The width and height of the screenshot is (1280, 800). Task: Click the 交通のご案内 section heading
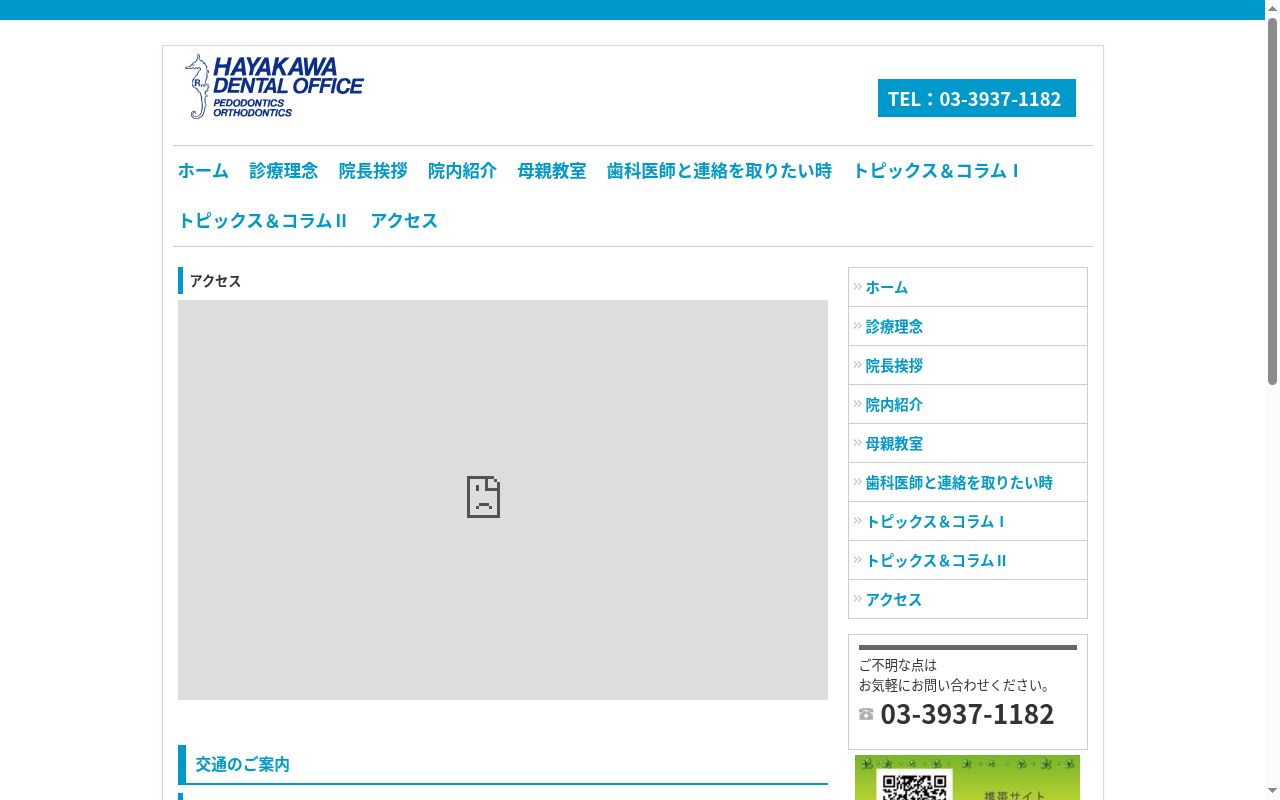click(243, 764)
